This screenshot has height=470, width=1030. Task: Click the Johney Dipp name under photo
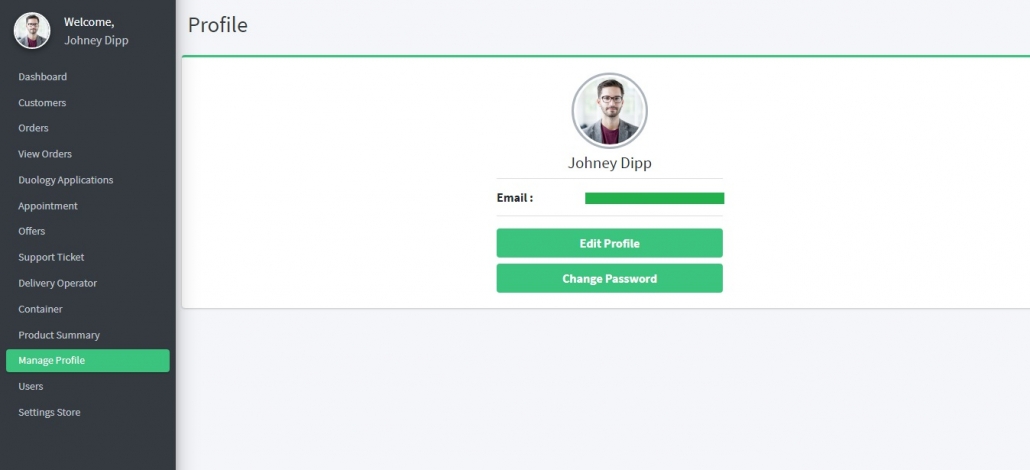coord(610,163)
